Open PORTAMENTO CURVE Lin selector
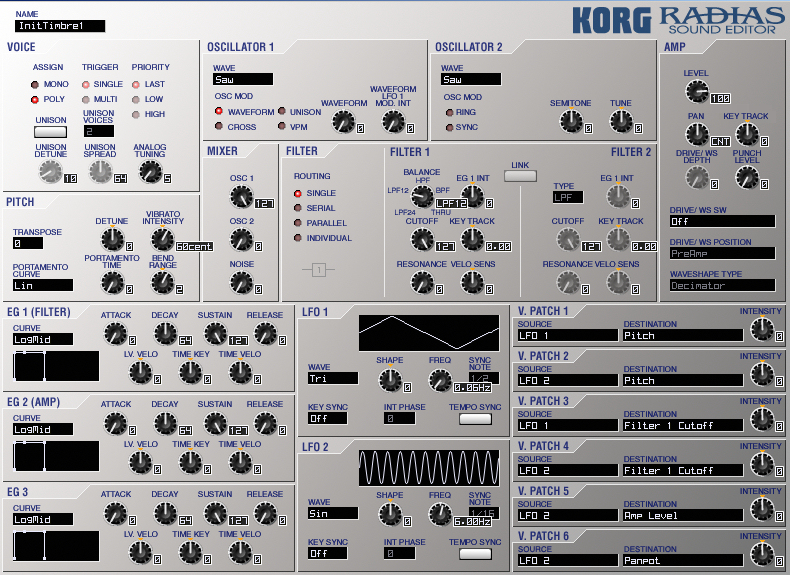790x575 pixels. 43,285
